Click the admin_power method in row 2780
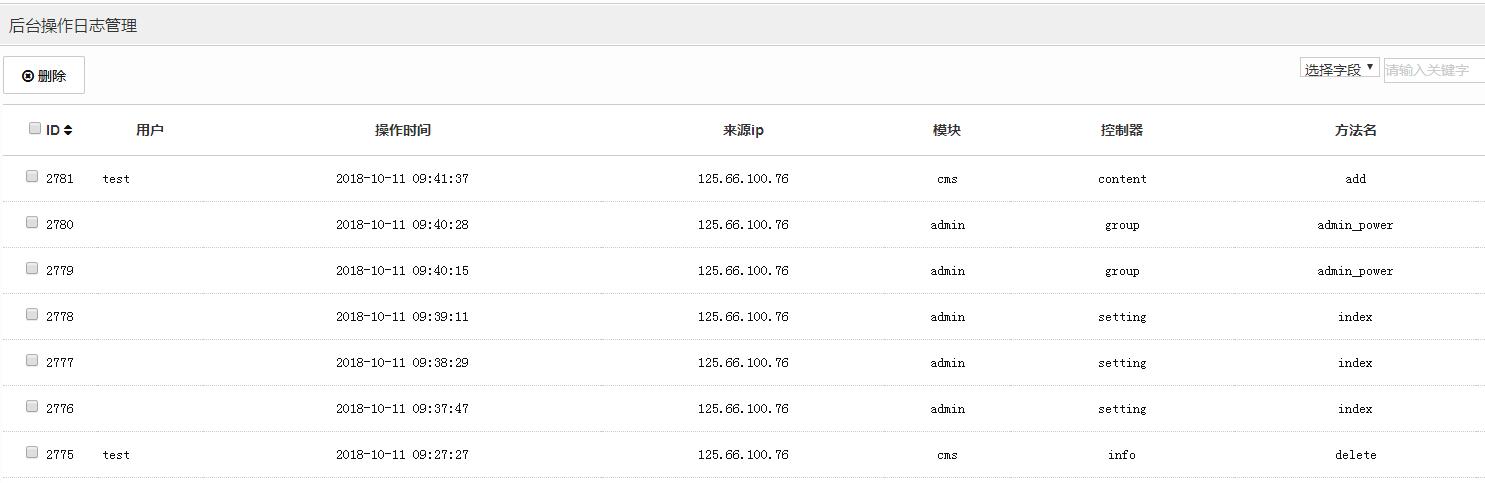Screen dimensions: 1485x483 1355,225
